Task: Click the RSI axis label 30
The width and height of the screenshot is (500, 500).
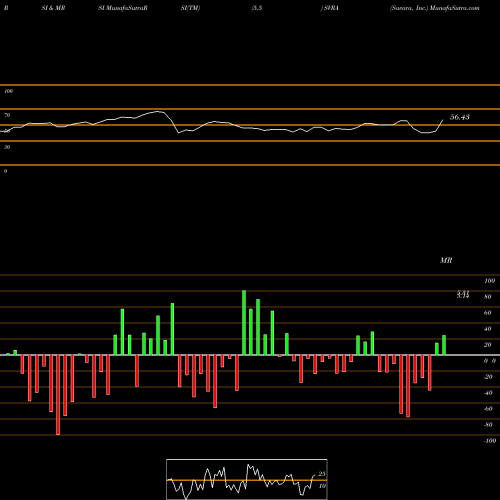Action: pos(7,147)
